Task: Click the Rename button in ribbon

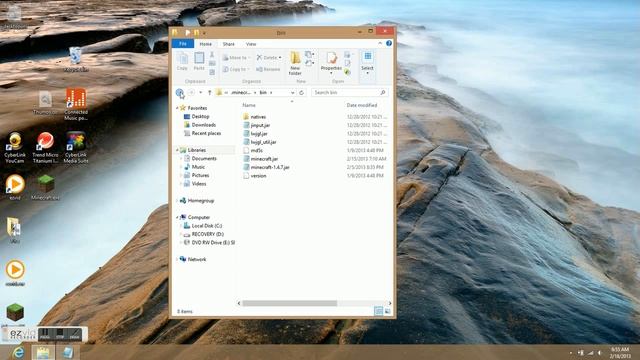Action: [x=268, y=69]
